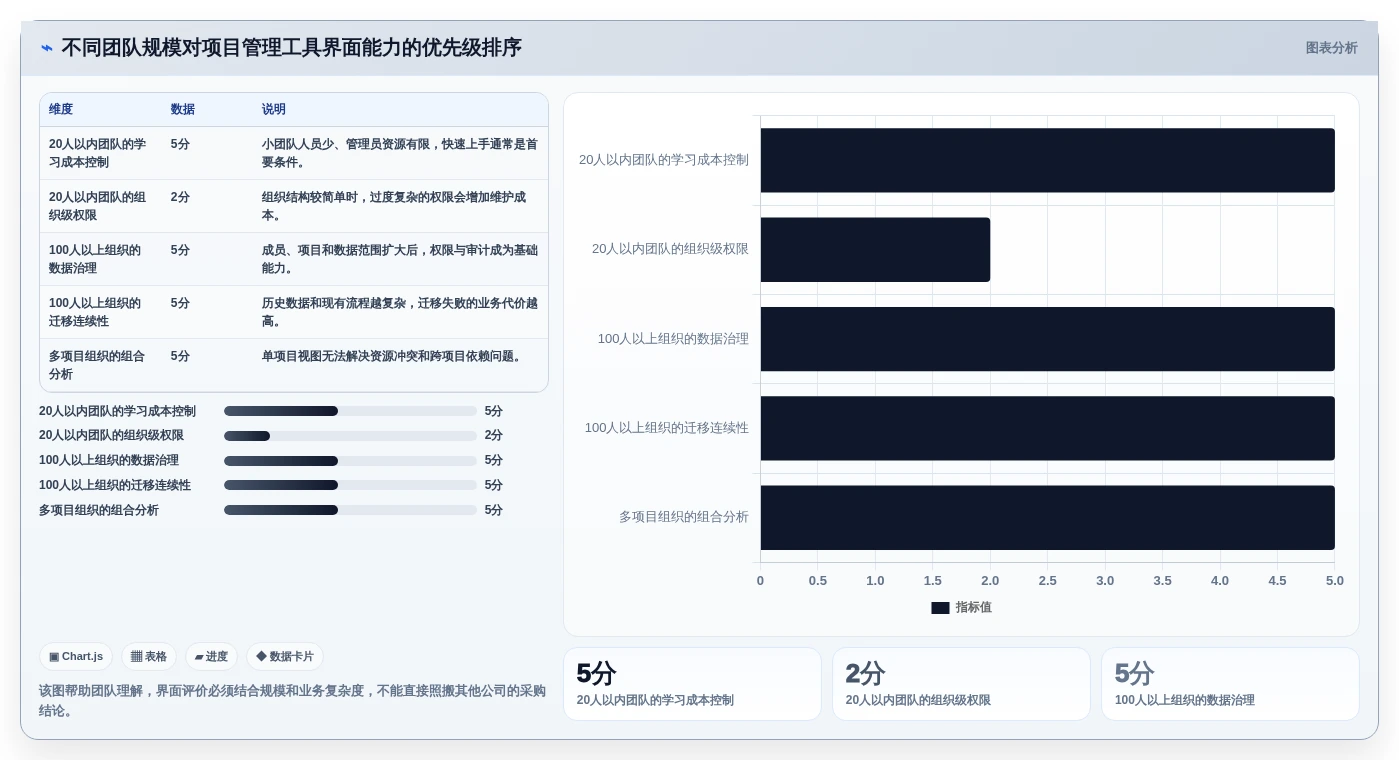Toggle the 指标值 legend swatch

point(940,607)
